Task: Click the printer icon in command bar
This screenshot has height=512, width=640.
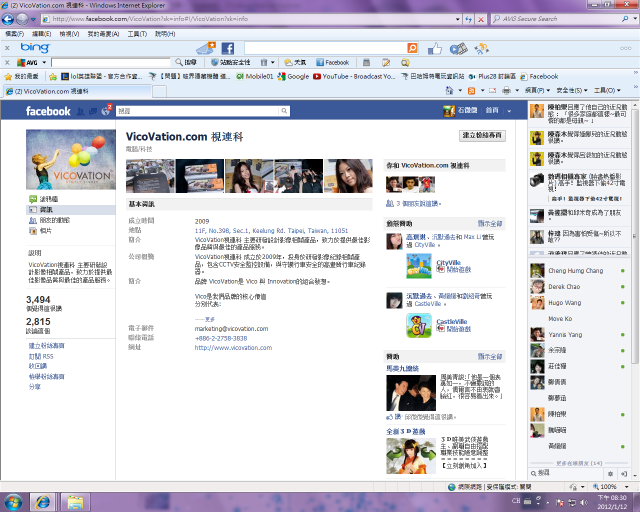Action: pos(506,91)
